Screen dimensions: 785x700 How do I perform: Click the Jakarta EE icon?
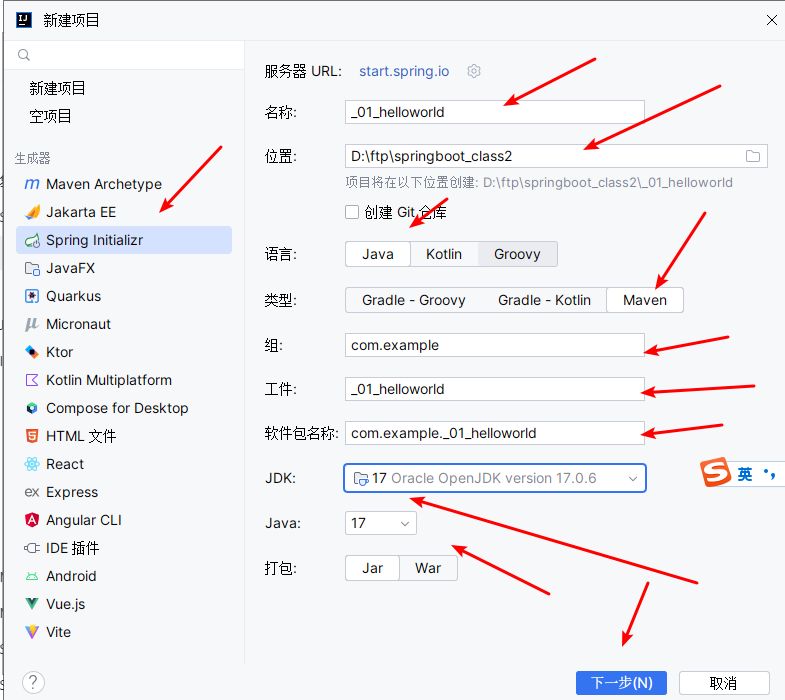[x=32, y=212]
